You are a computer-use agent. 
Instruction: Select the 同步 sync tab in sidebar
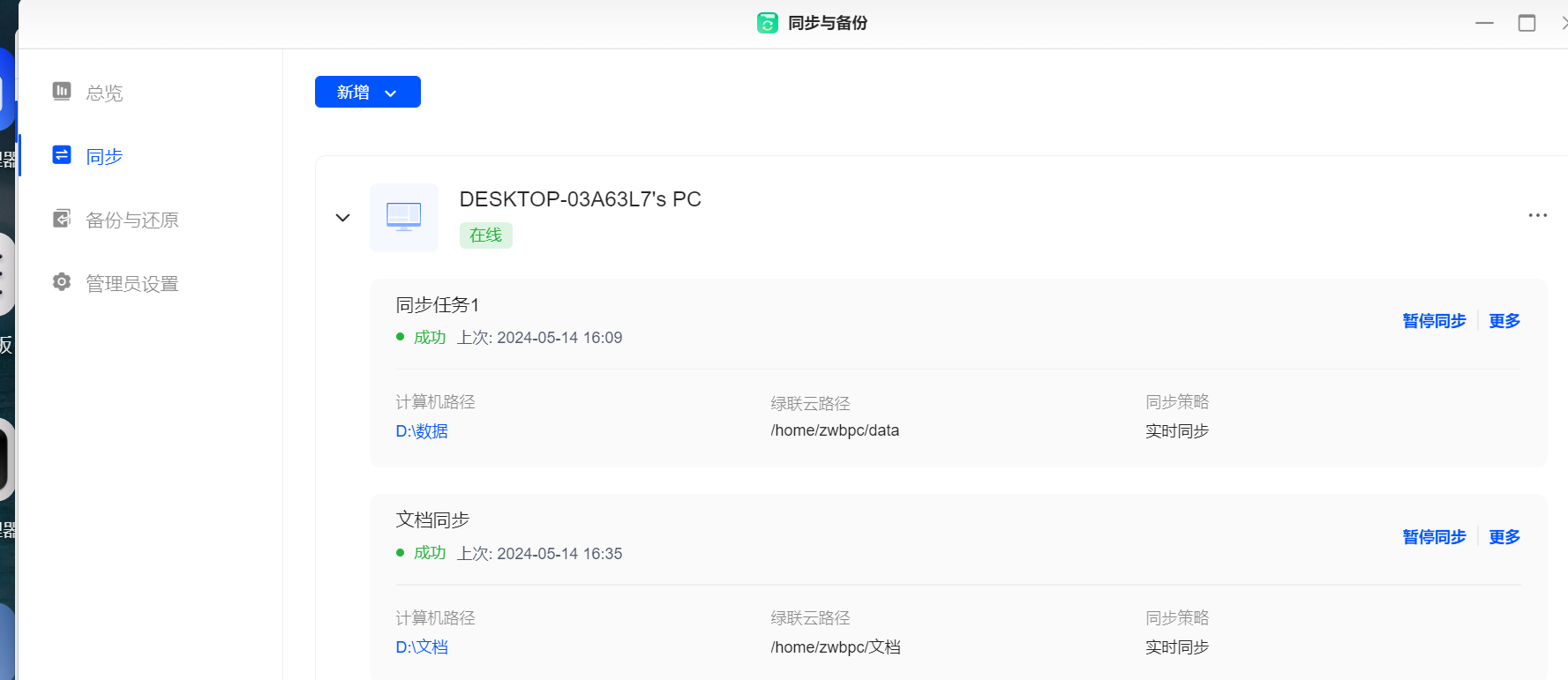104,156
